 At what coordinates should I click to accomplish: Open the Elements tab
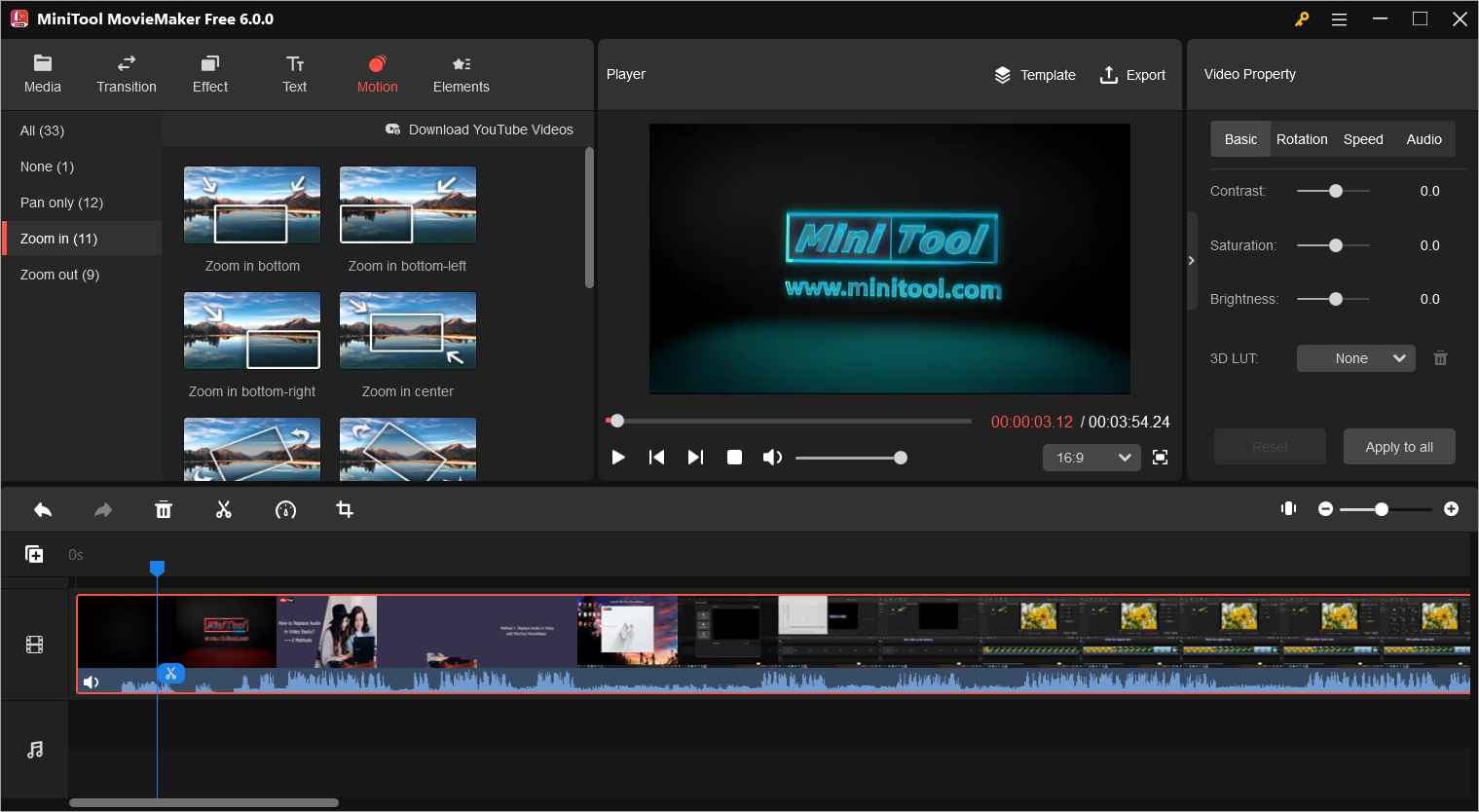pyautogui.click(x=462, y=74)
